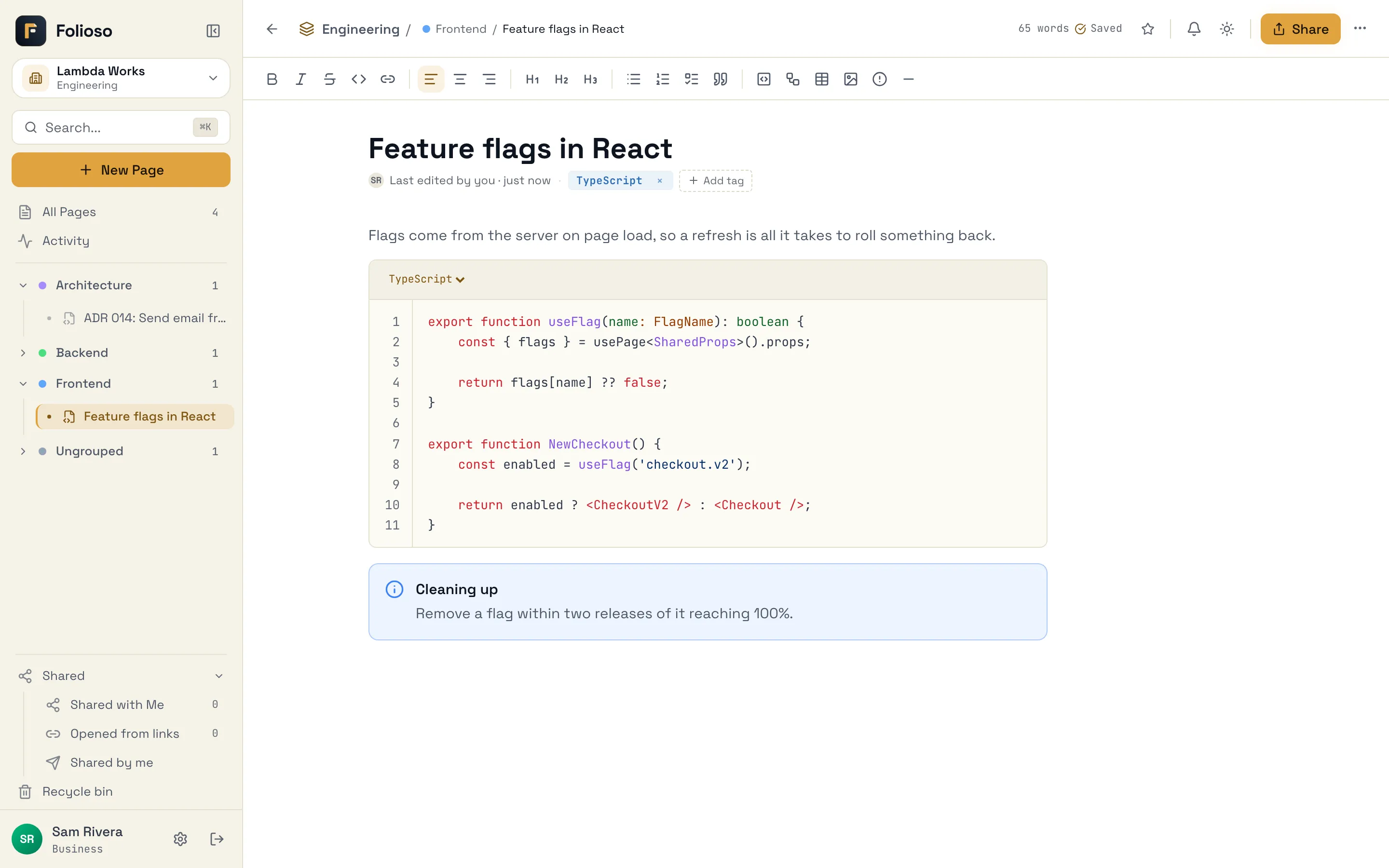Insert a block quote
The height and width of the screenshot is (868, 1389).
pyautogui.click(x=721, y=79)
